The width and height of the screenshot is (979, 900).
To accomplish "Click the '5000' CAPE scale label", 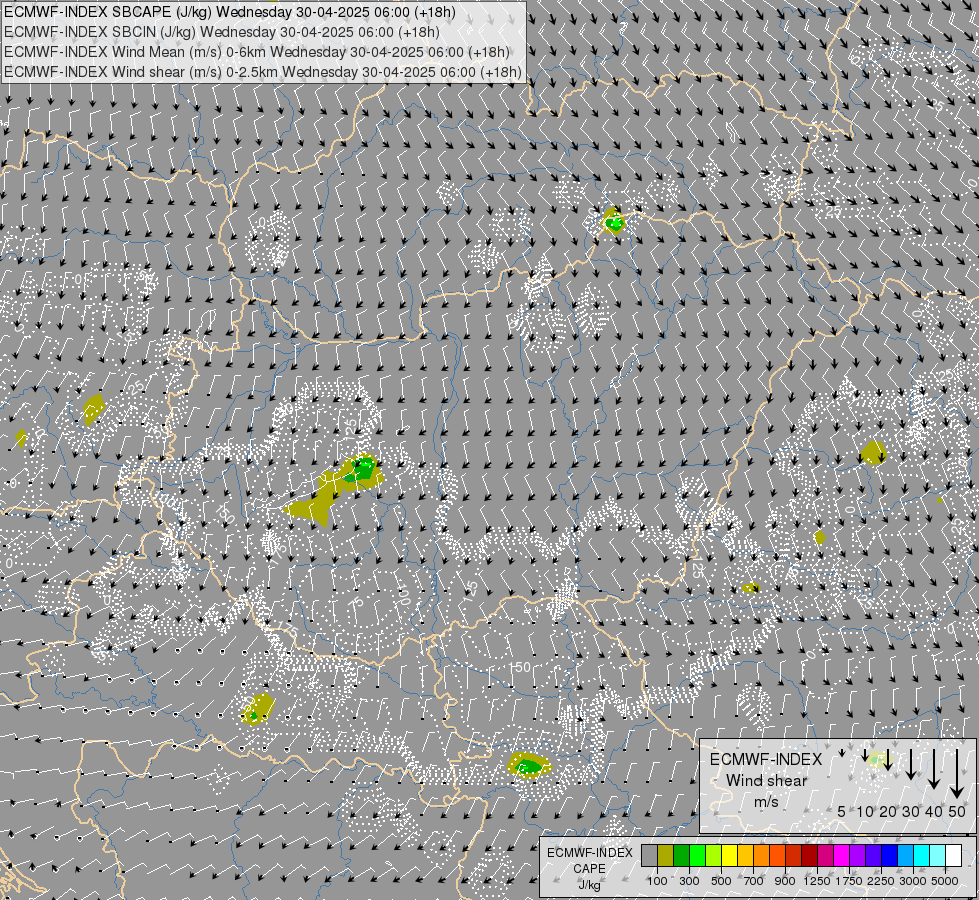I will point(945,881).
